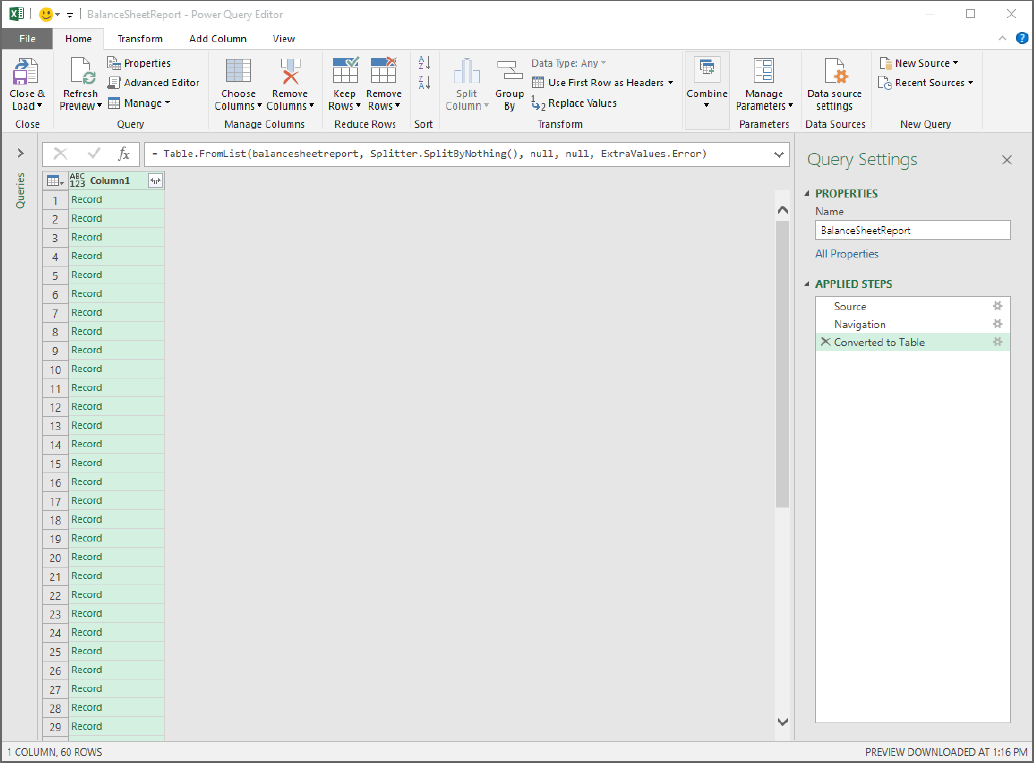Open the File menu
Viewport: 1034px width, 763px height.
[27, 39]
